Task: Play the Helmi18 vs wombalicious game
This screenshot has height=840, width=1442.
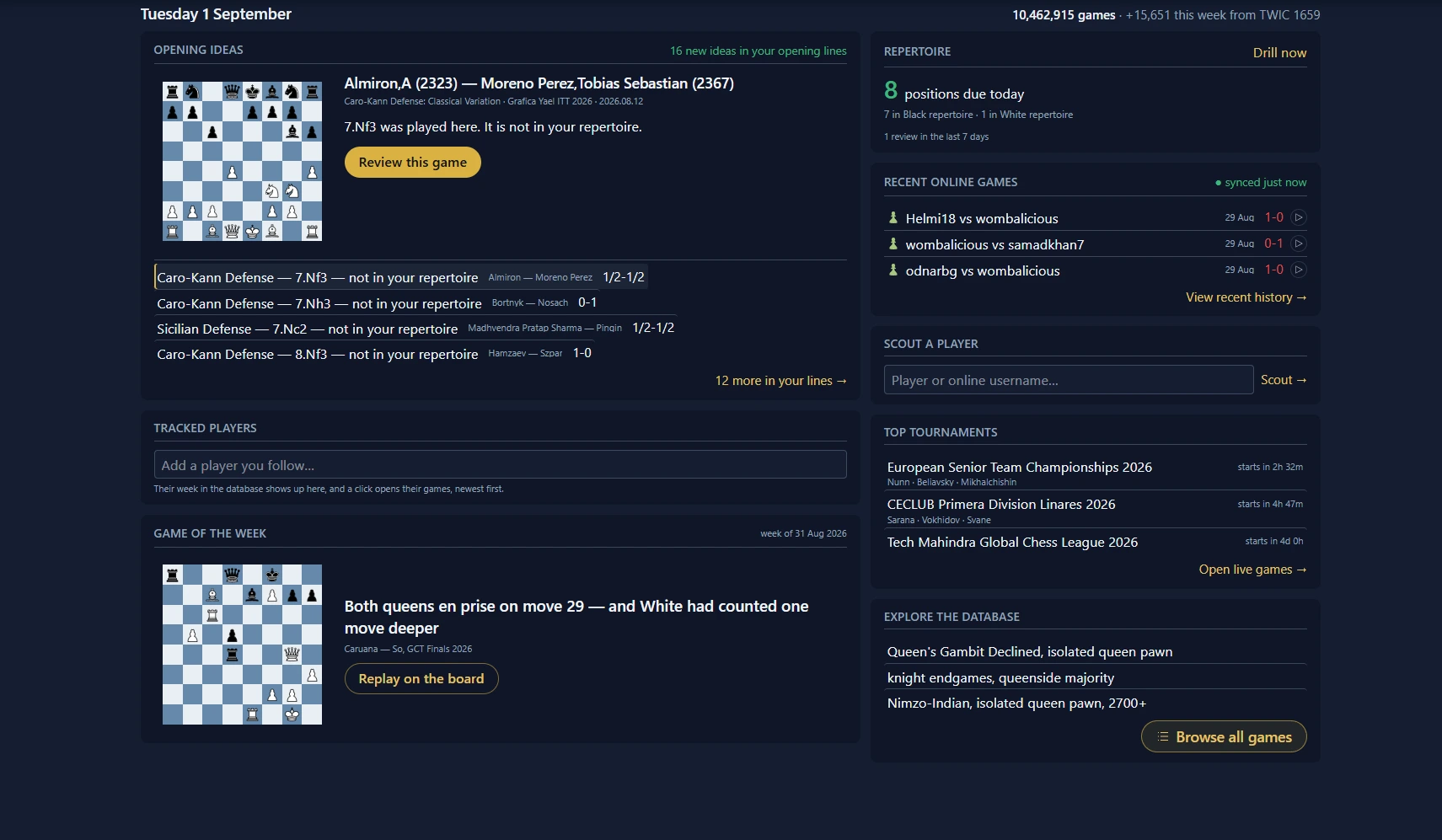Action: point(1299,217)
